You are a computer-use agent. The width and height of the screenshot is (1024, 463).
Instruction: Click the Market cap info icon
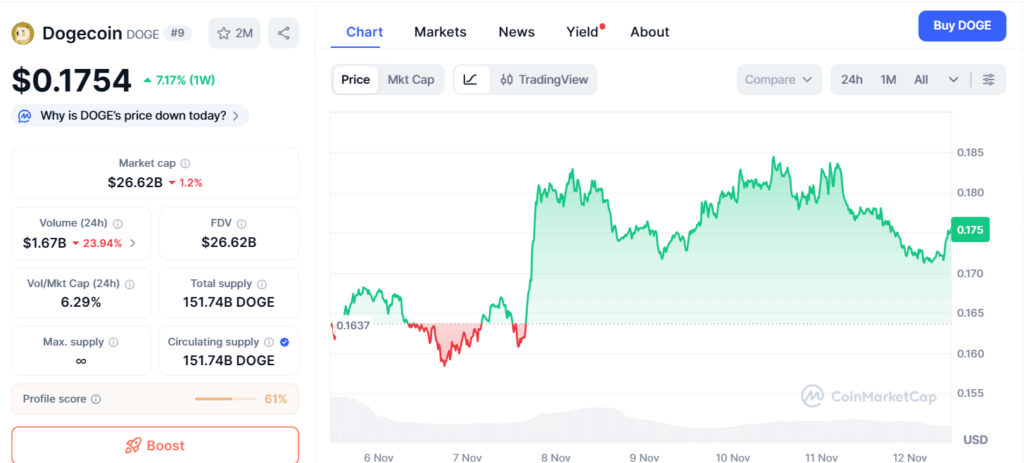click(185, 163)
